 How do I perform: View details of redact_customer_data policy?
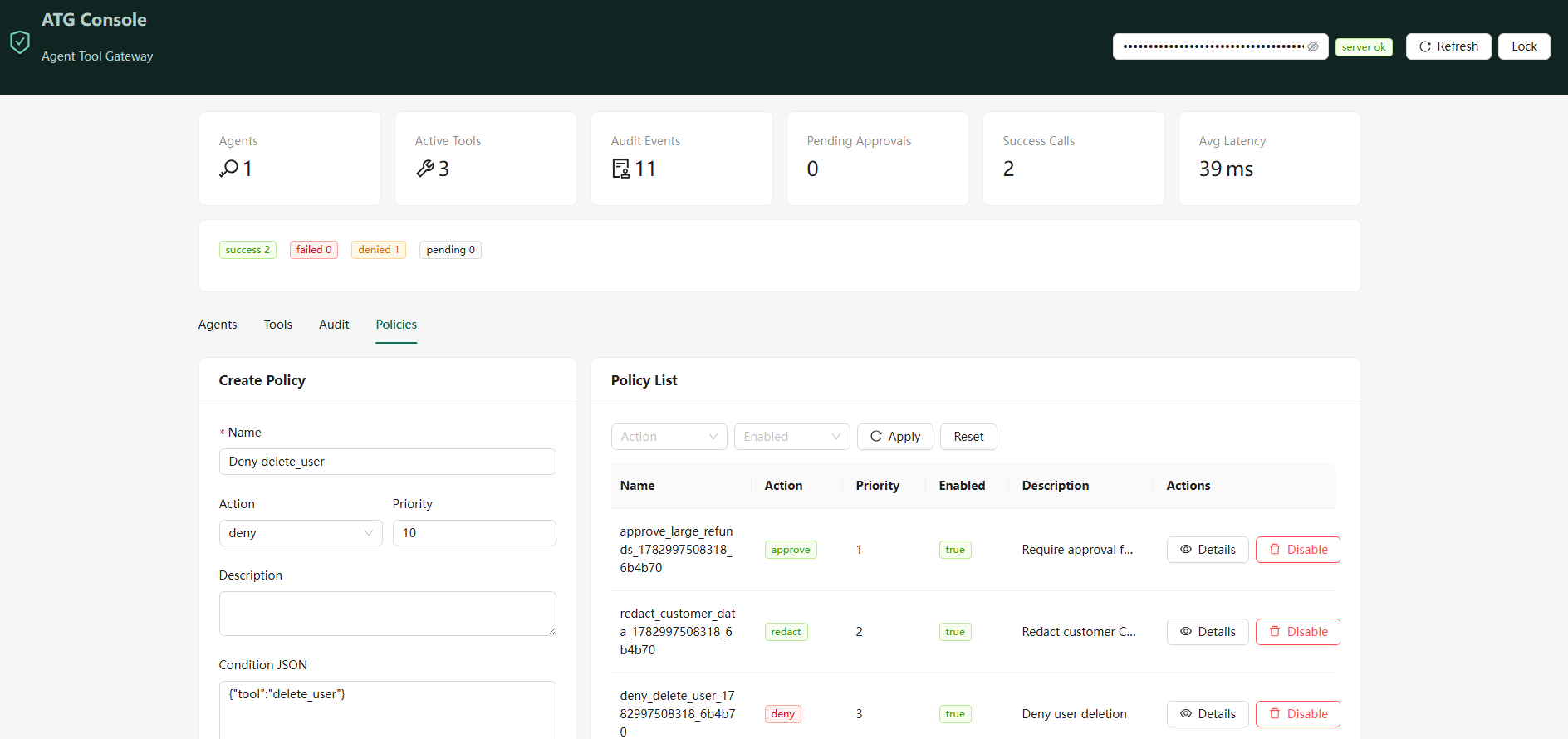coord(1208,632)
